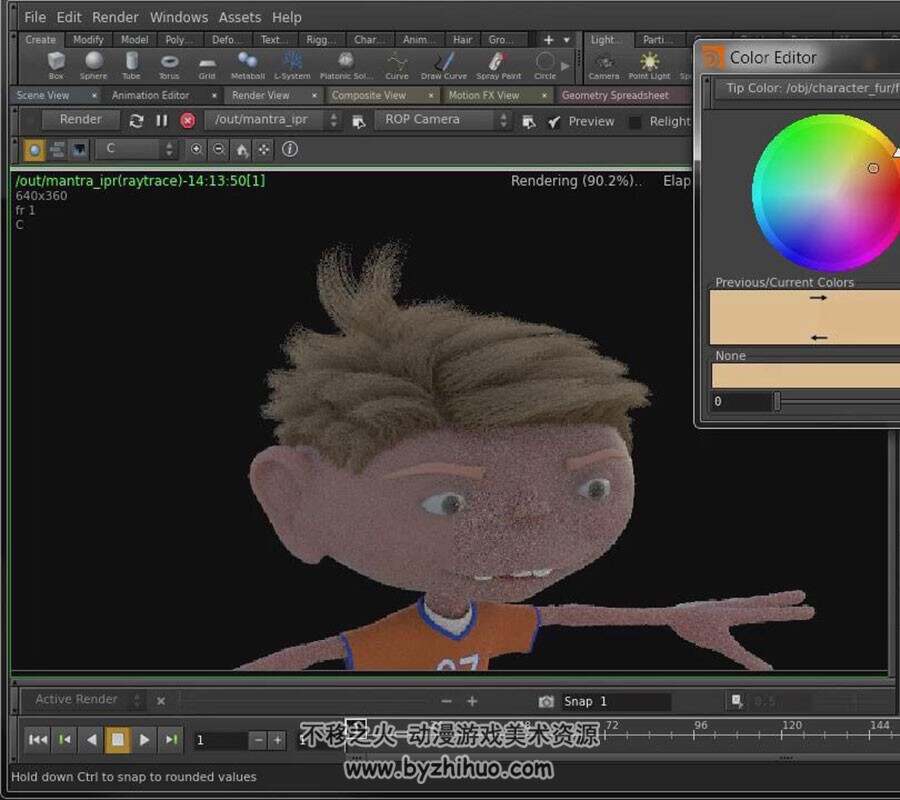This screenshot has height=800, width=900.
Task: Stop playback with the yellow button
Action: [118, 740]
